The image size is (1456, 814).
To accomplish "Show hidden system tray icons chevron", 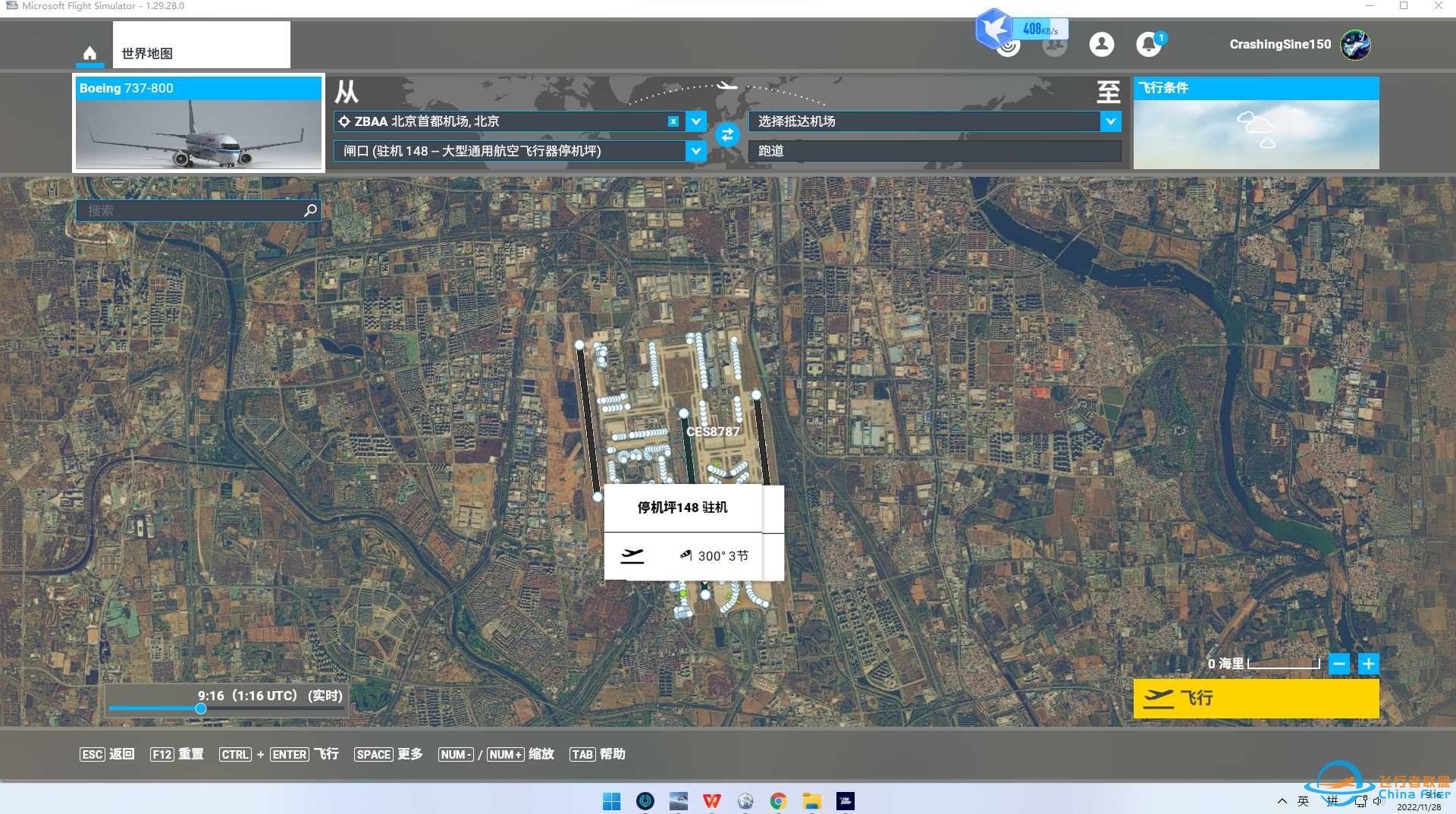I will 1282,801.
